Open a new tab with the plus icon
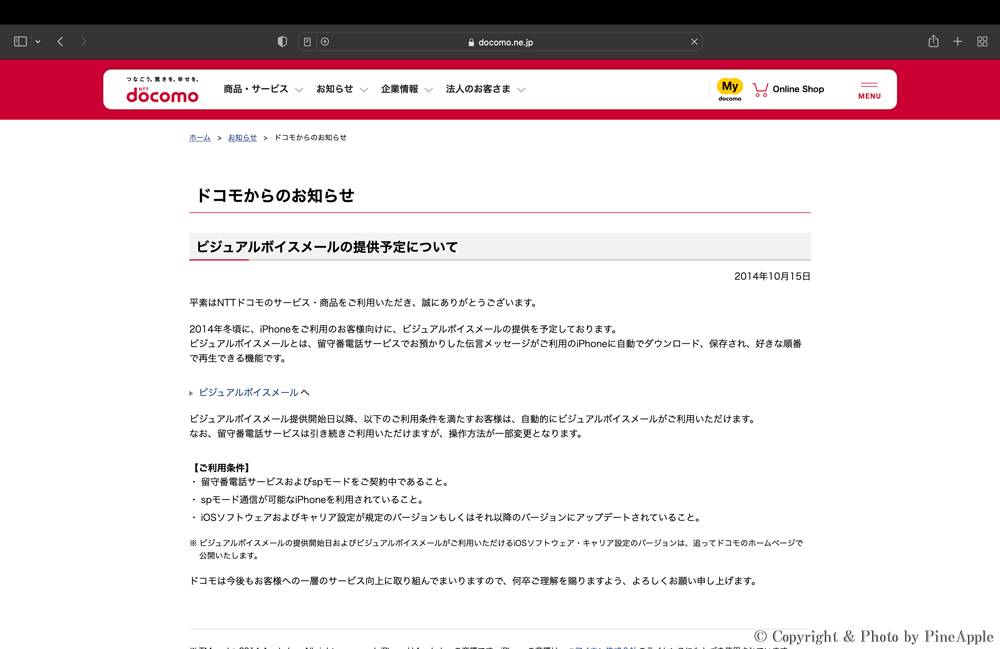This screenshot has width=1000, height=649. point(957,42)
